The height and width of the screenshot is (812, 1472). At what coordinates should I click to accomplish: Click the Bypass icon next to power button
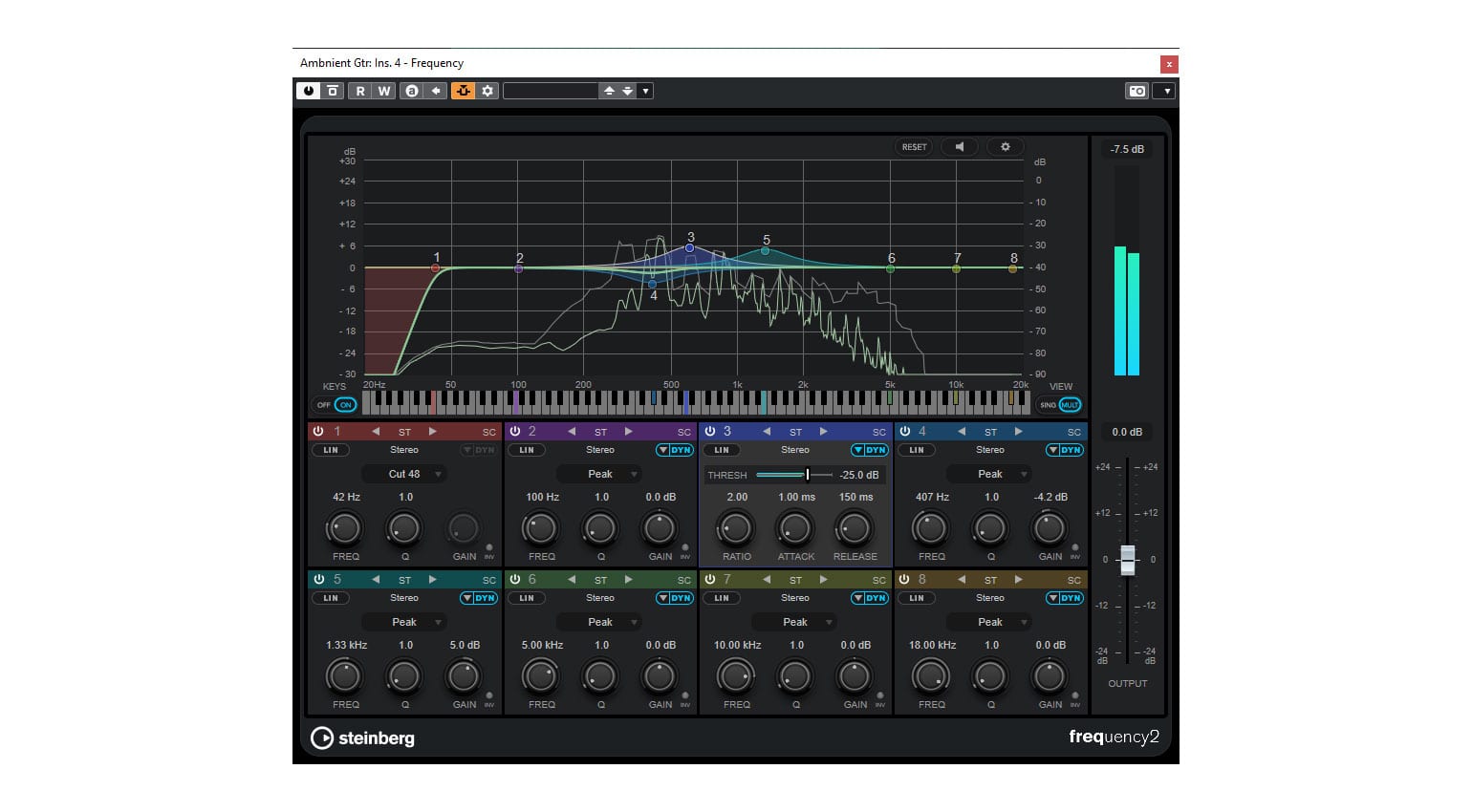(x=333, y=91)
